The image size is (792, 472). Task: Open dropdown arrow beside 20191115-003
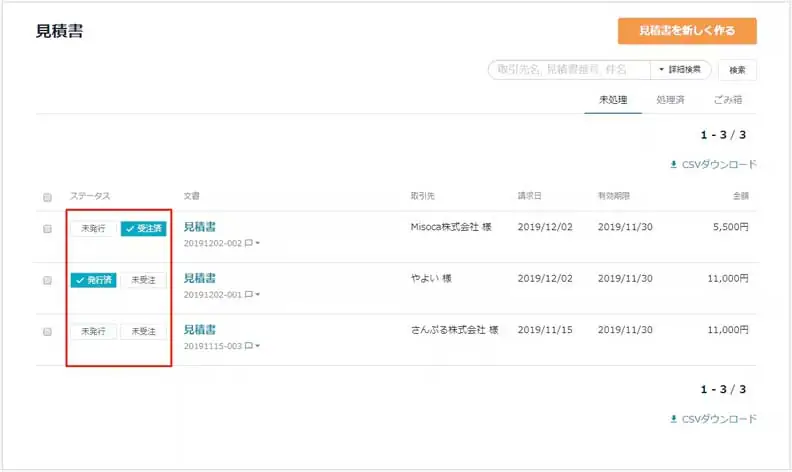pyautogui.click(x=258, y=346)
